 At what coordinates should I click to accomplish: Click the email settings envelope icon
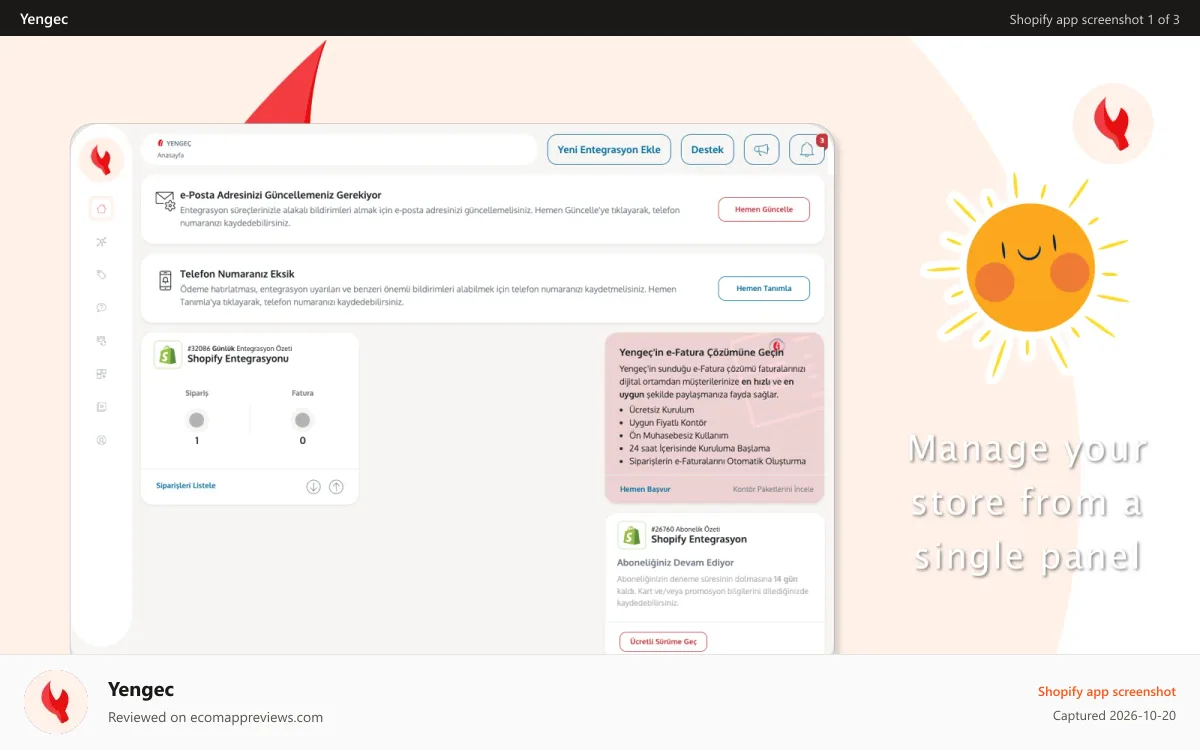coord(165,201)
